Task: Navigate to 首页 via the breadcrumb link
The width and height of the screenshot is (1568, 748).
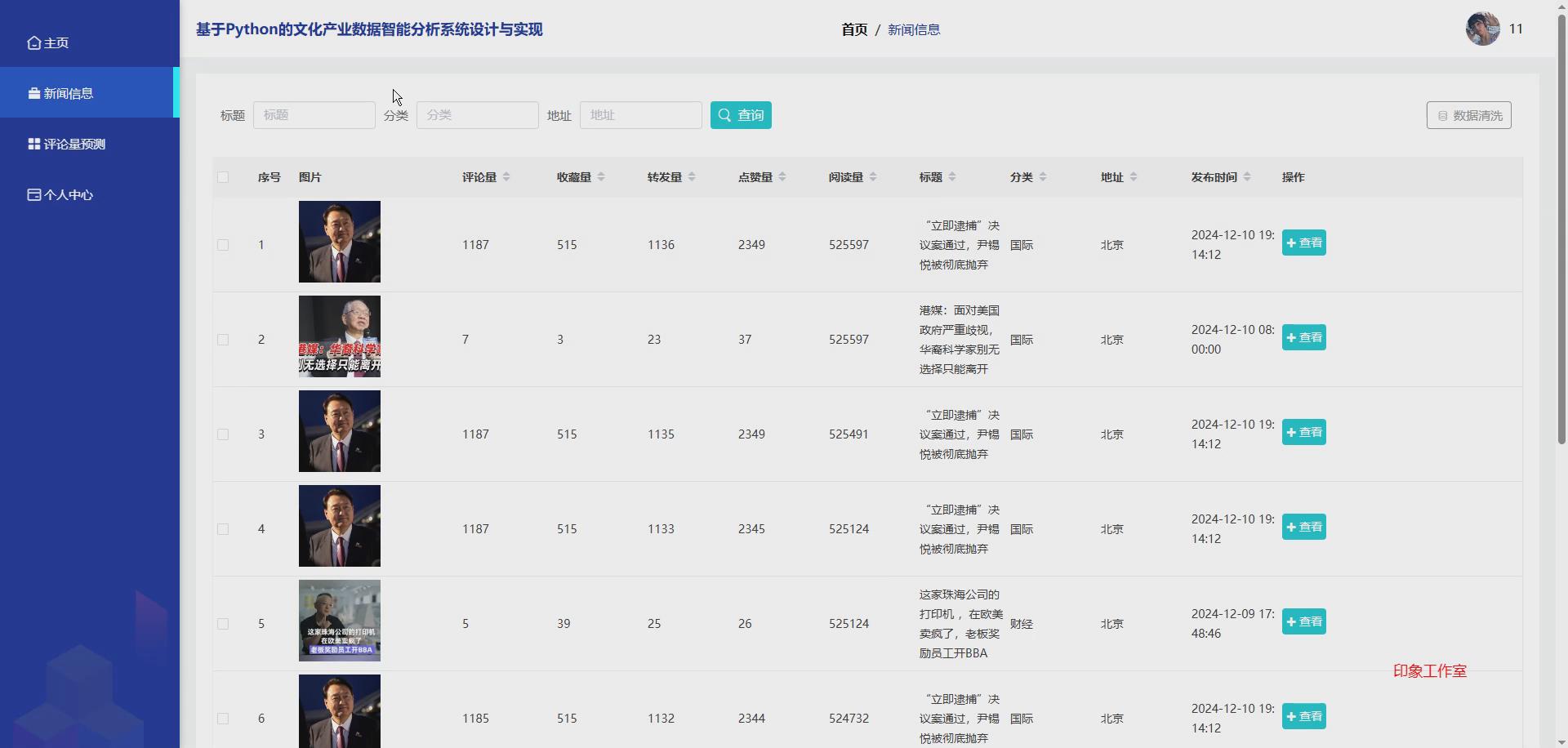Action: point(853,29)
